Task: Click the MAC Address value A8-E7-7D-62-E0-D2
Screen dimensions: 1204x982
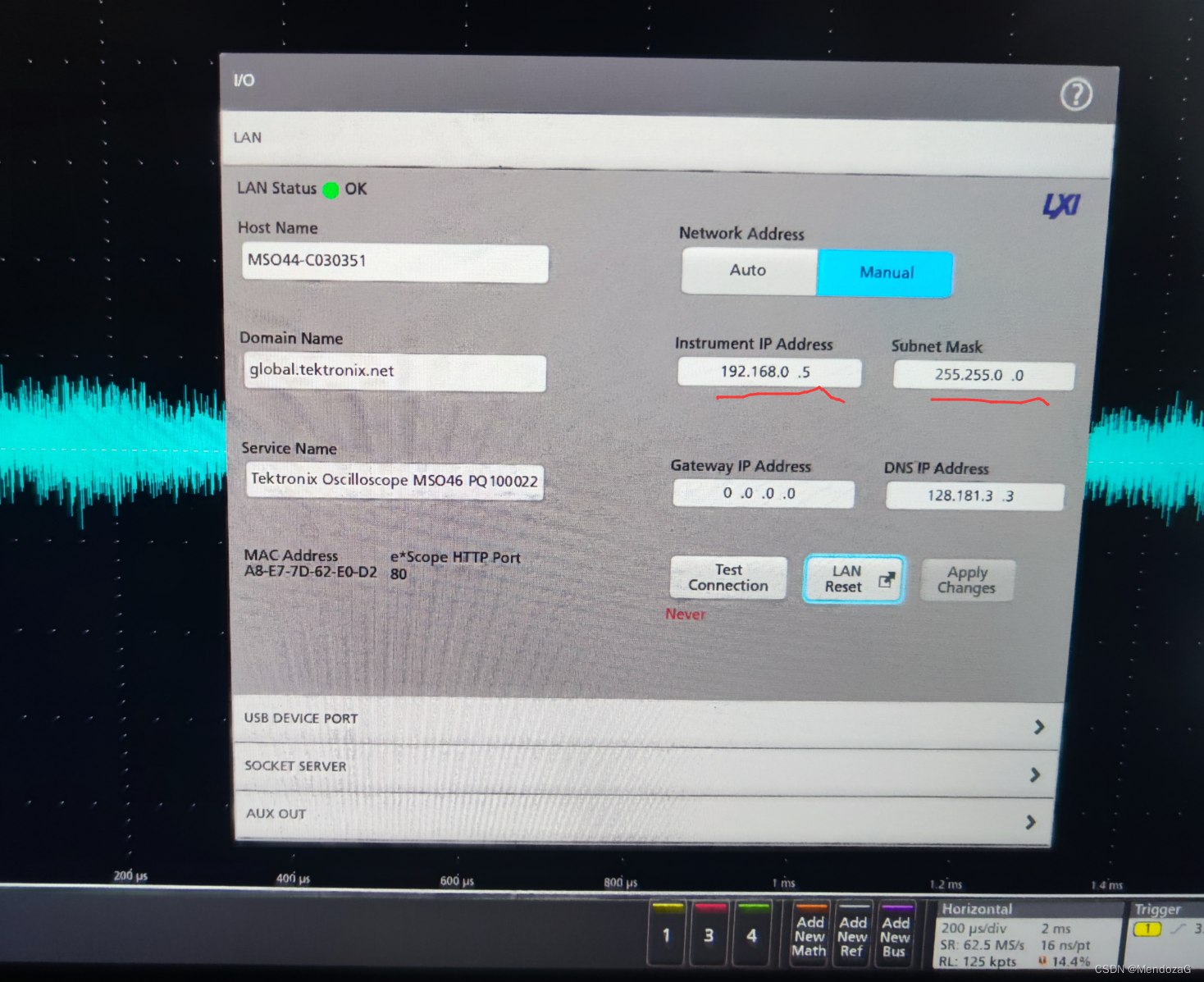Action: click(311, 572)
